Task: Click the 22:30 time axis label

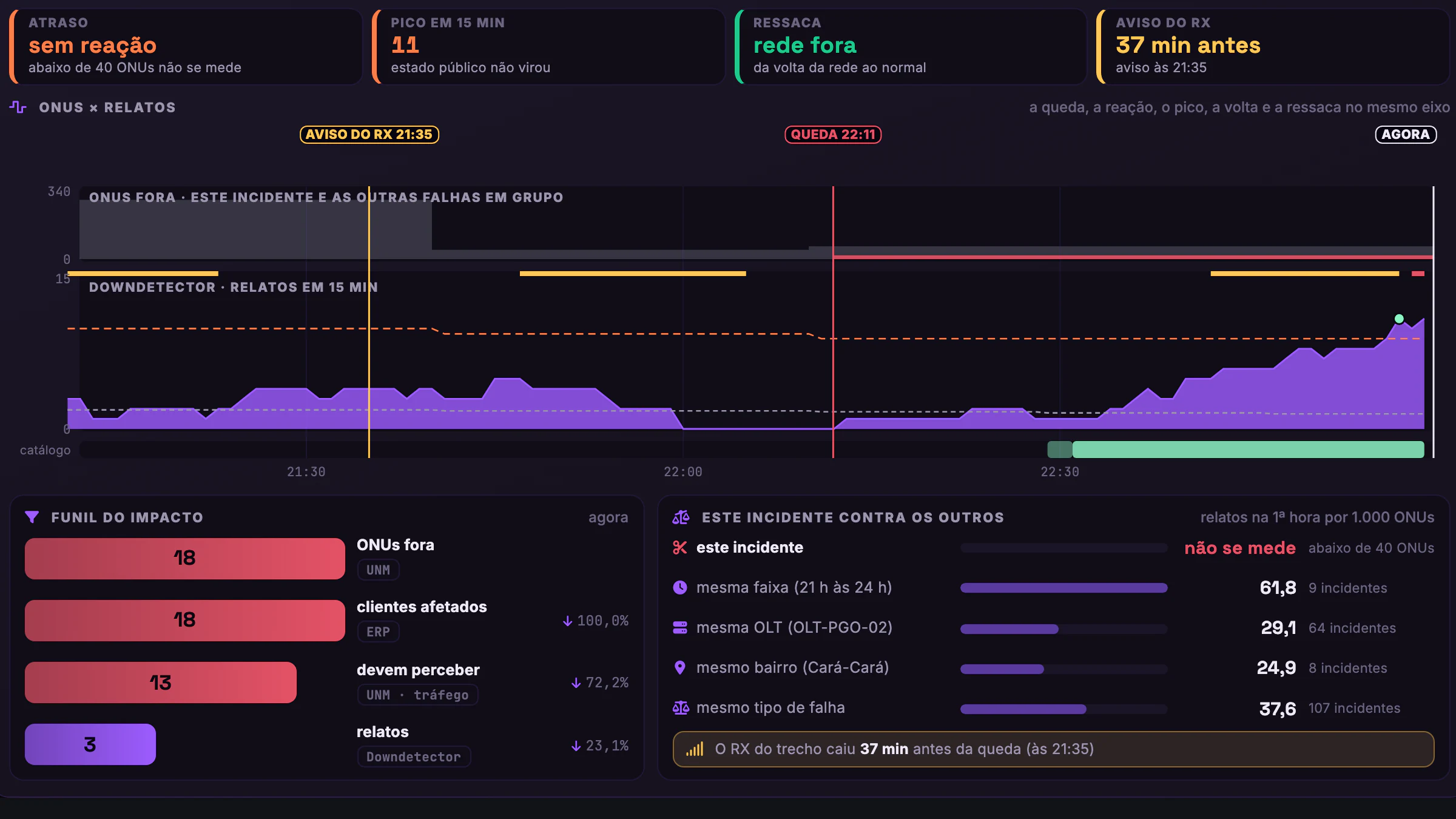Action: point(1060,471)
